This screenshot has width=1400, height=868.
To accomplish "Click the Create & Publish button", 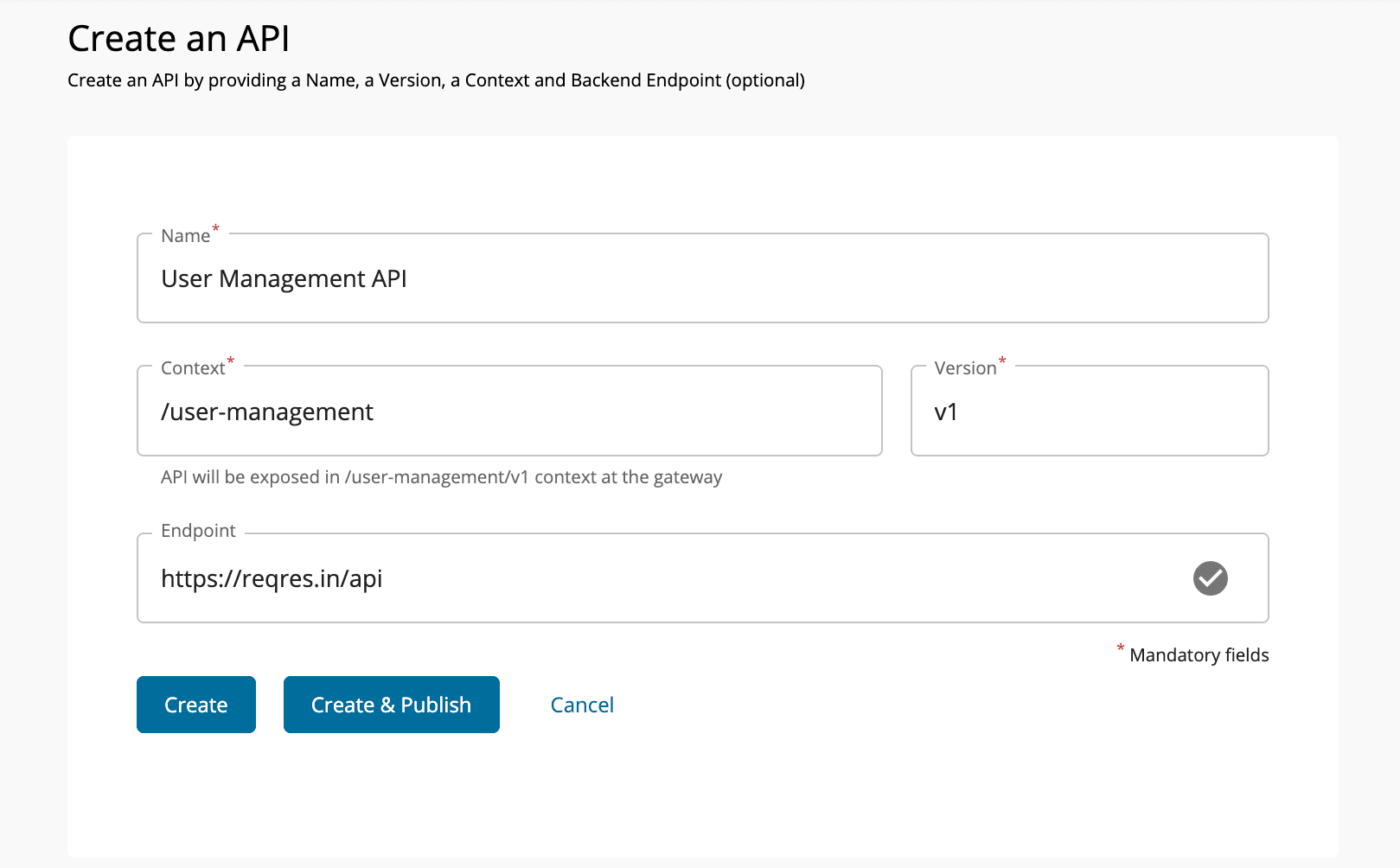I will [391, 705].
